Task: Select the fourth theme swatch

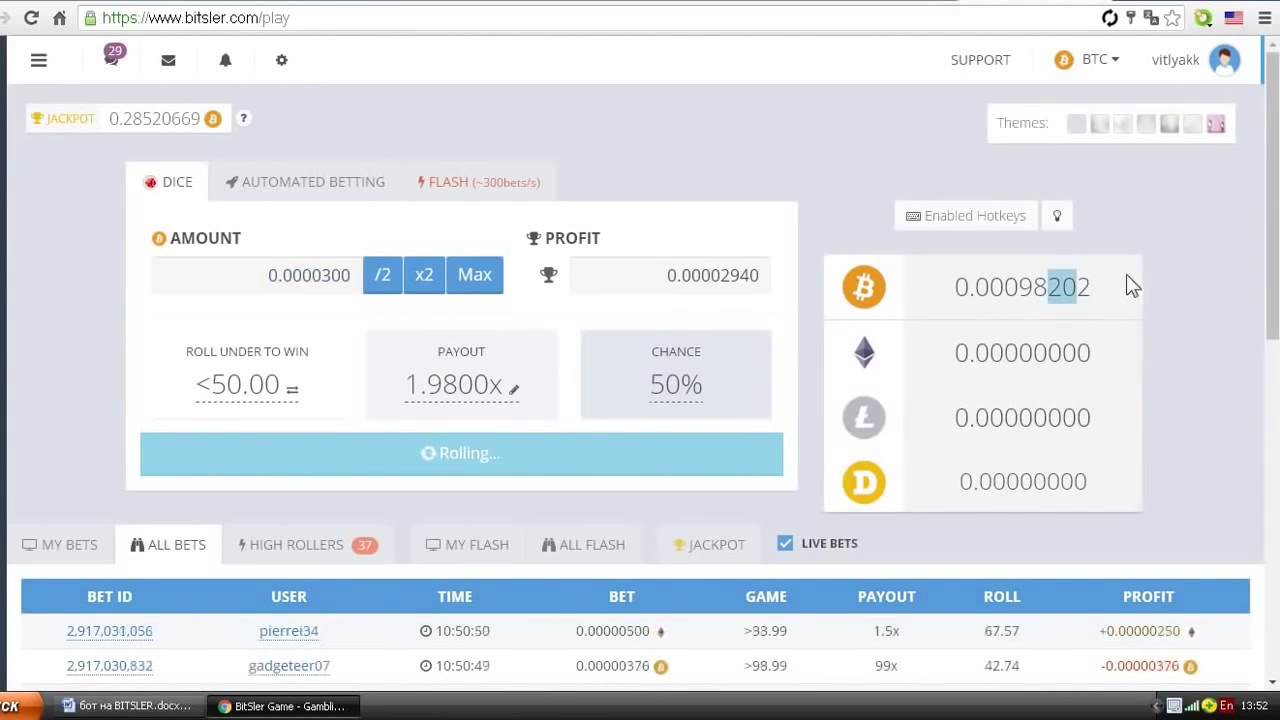Action: [1146, 123]
